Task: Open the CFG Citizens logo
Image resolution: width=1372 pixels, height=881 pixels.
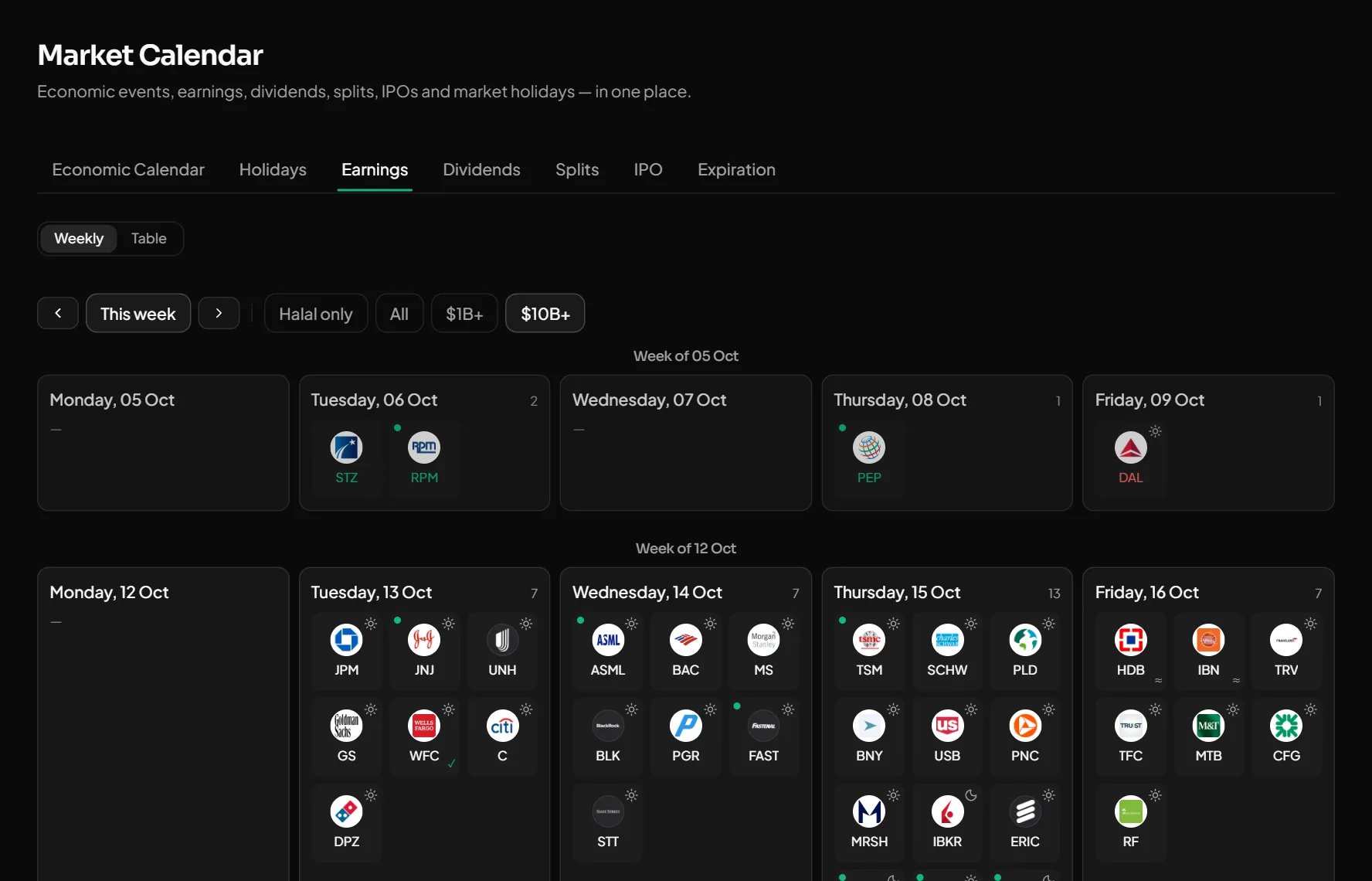Action: click(1286, 726)
